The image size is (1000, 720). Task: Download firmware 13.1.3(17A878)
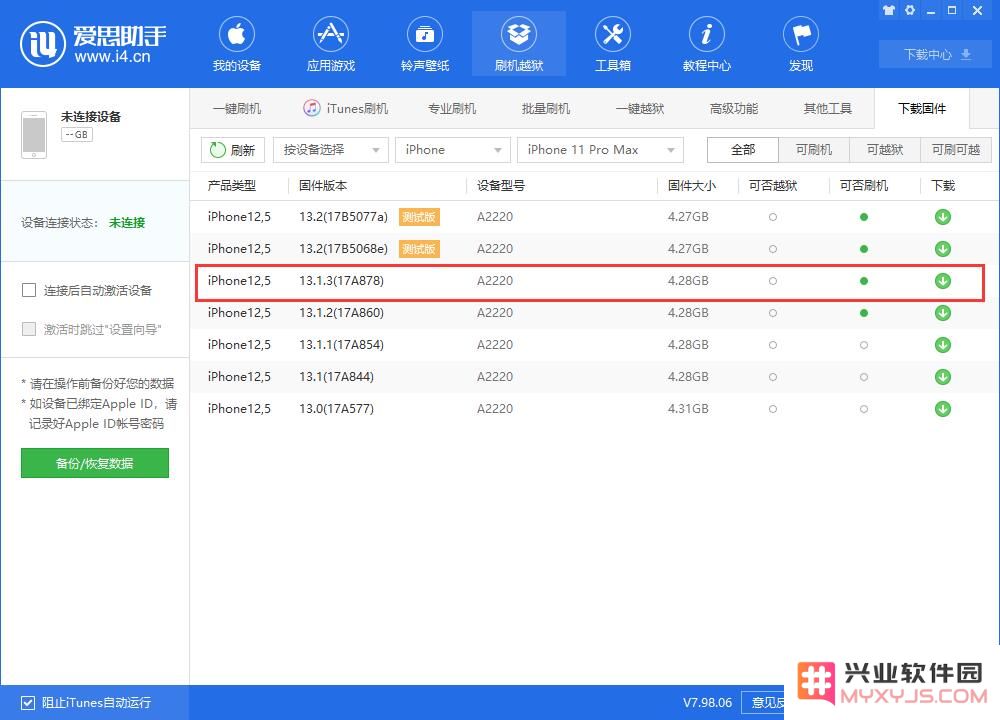943,281
